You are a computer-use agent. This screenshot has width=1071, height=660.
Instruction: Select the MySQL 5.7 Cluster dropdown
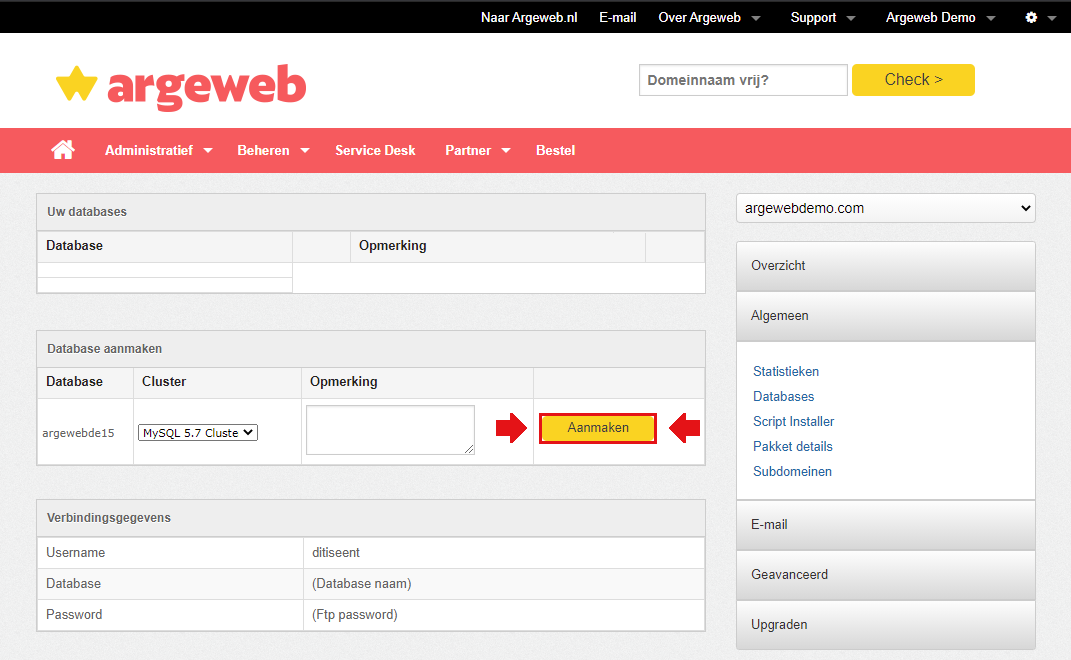(x=197, y=432)
